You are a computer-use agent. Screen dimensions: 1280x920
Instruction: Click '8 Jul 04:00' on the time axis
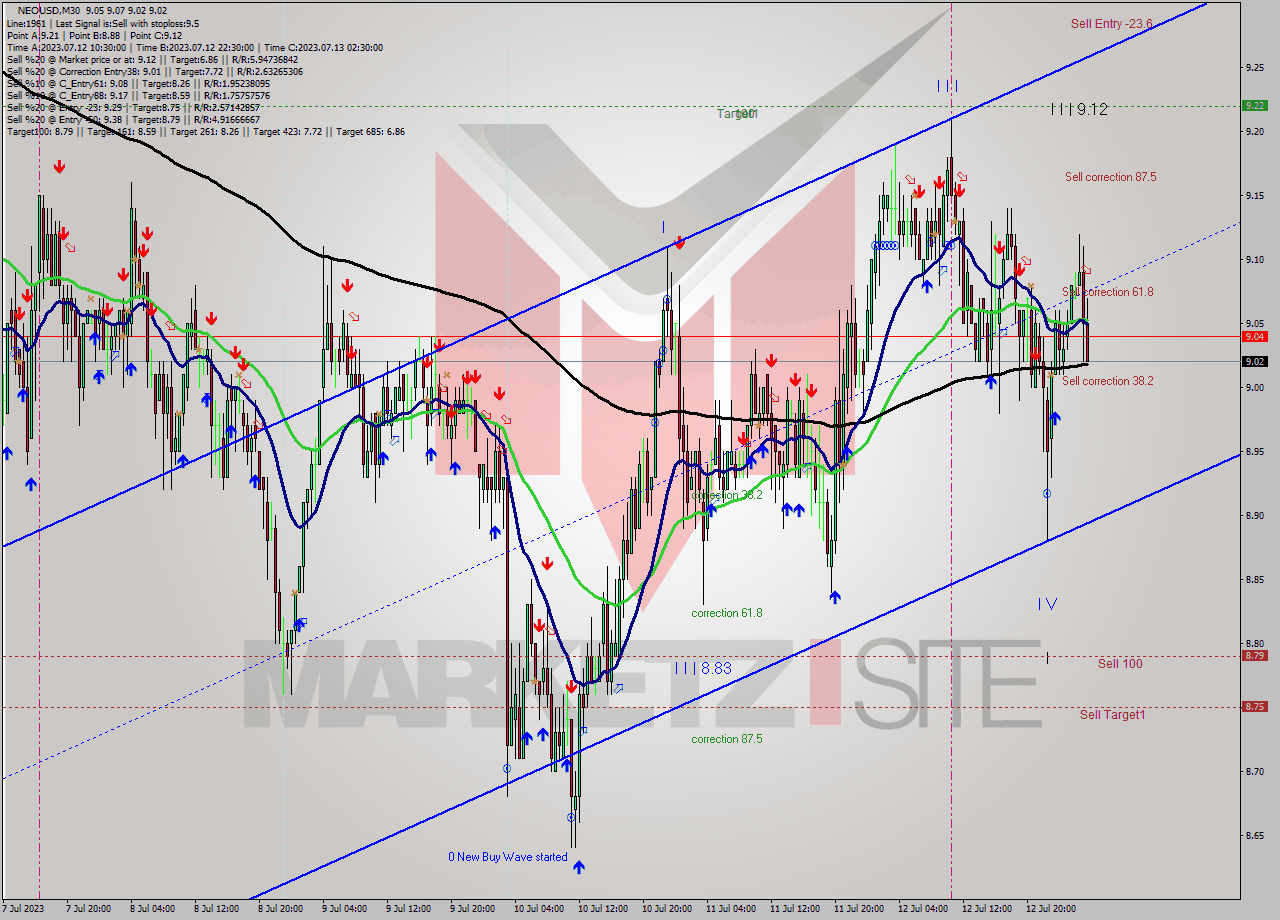152,909
